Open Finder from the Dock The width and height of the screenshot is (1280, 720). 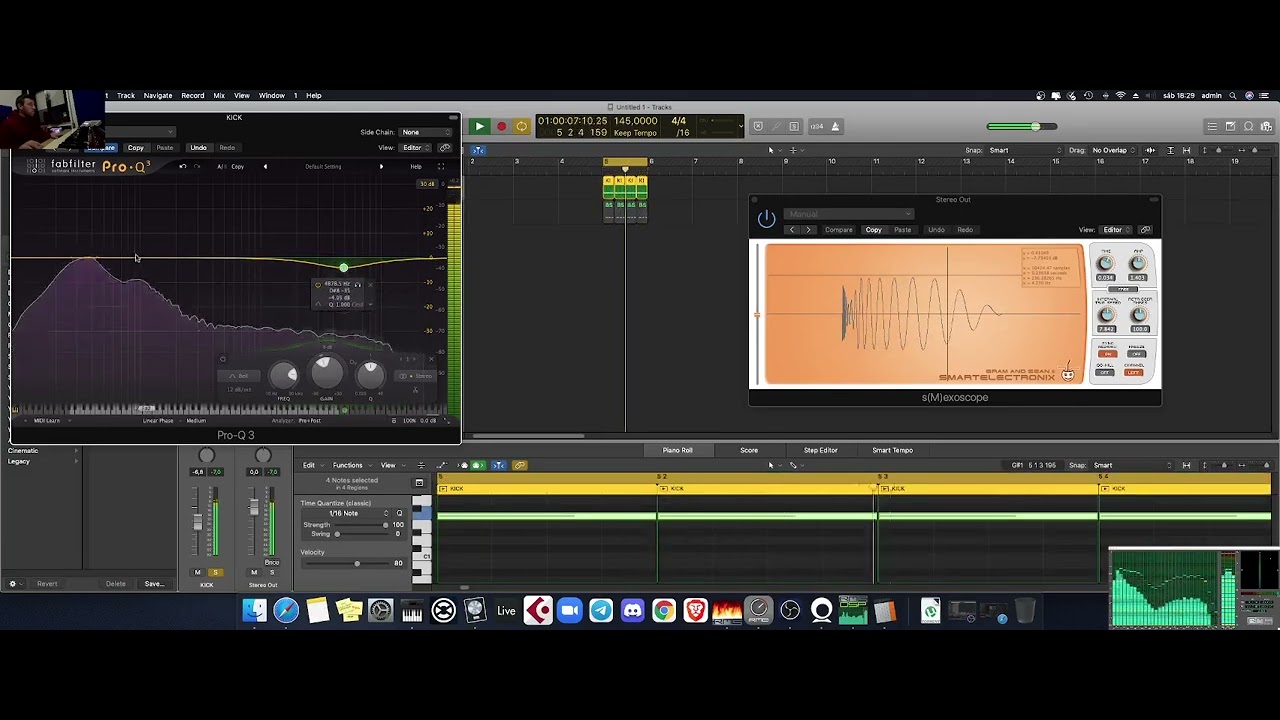255,610
